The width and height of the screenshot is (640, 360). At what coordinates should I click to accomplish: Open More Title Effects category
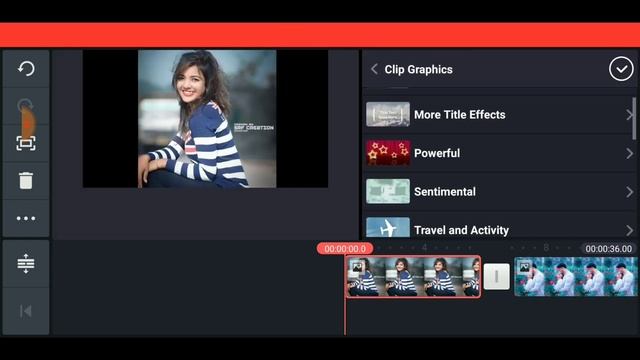tap(500, 115)
